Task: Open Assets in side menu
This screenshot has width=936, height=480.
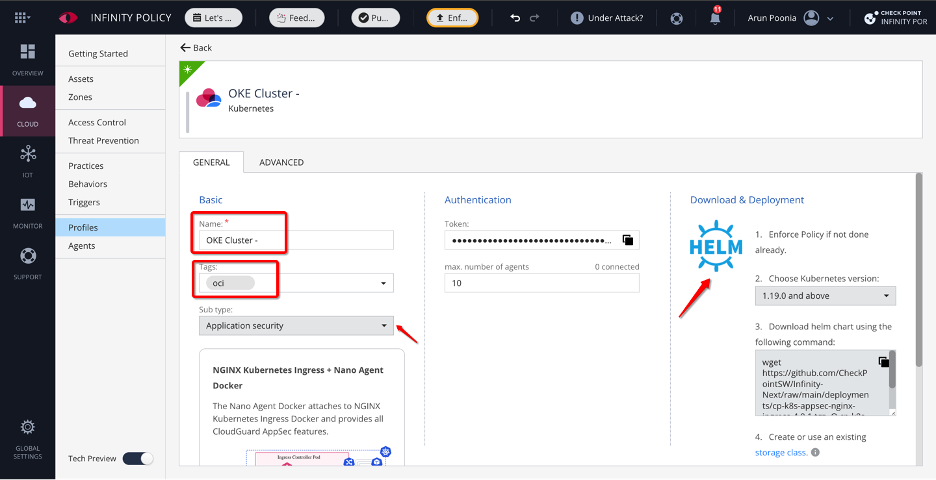Action: click(81, 79)
